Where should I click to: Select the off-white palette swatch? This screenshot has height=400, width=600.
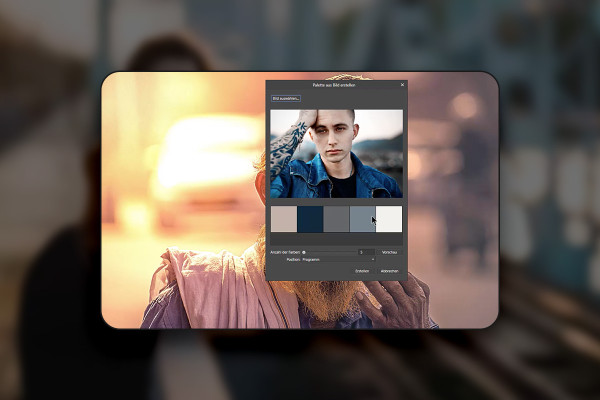pyautogui.click(x=389, y=219)
